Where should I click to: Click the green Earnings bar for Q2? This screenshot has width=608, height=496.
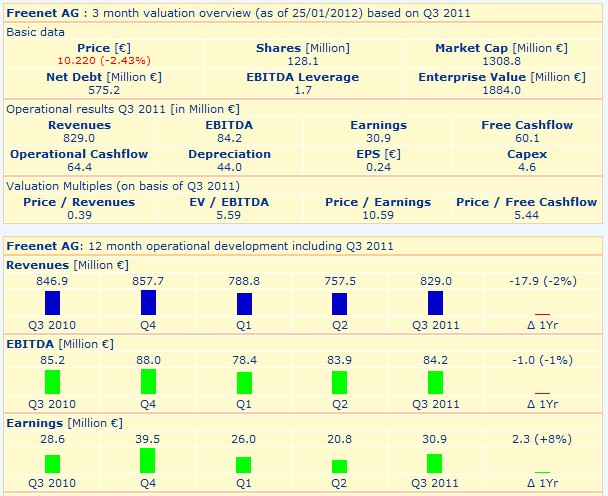(x=339, y=465)
